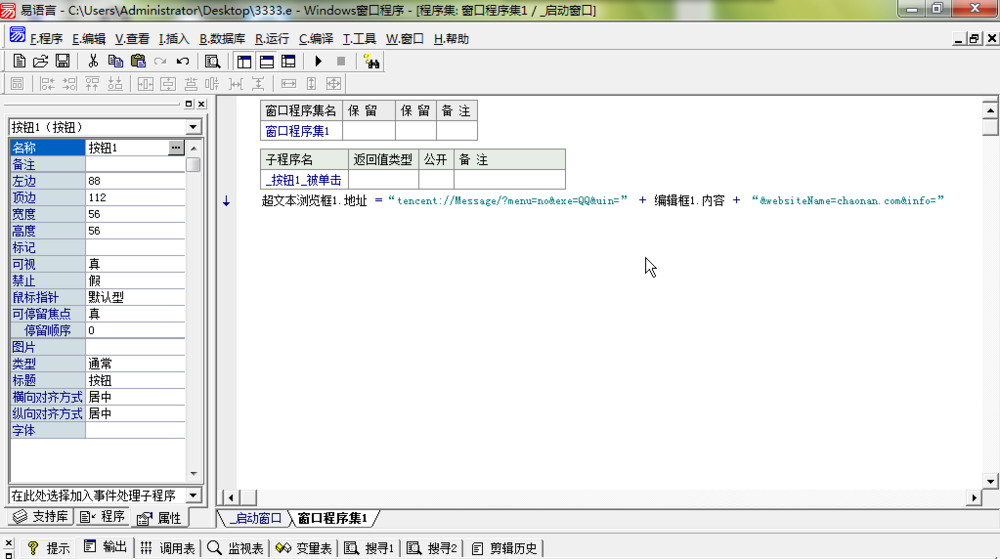Click the Open file folder icon
The image size is (1000, 559).
pyautogui.click(x=40, y=61)
